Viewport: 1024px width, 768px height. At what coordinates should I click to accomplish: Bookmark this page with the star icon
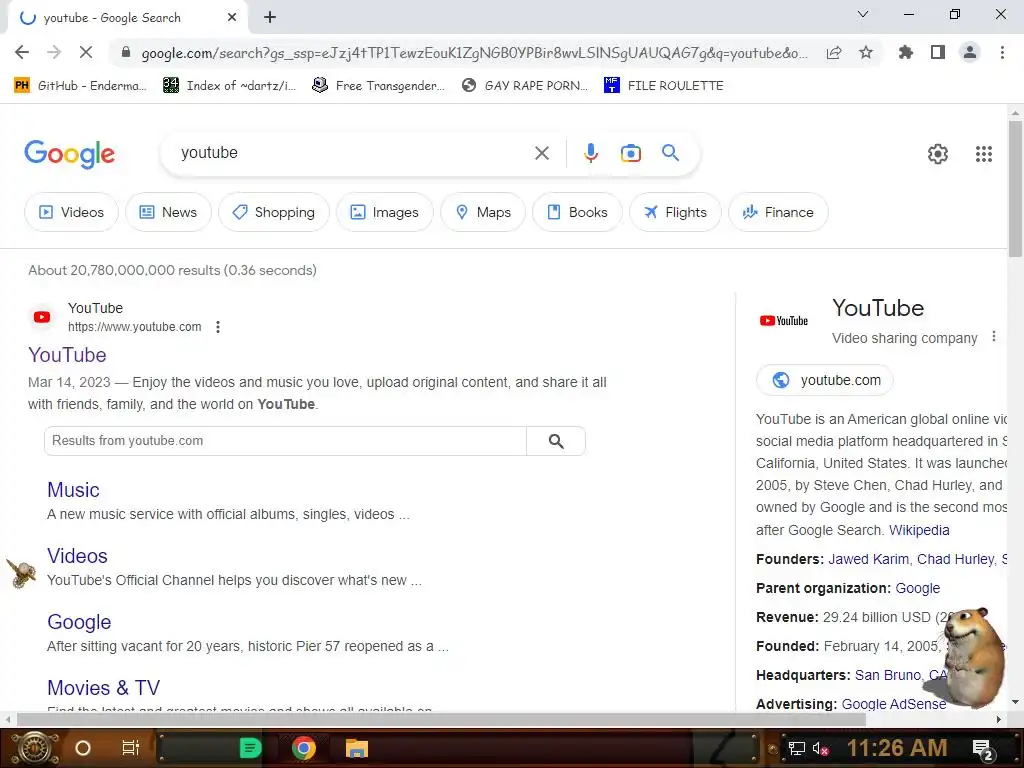(866, 52)
